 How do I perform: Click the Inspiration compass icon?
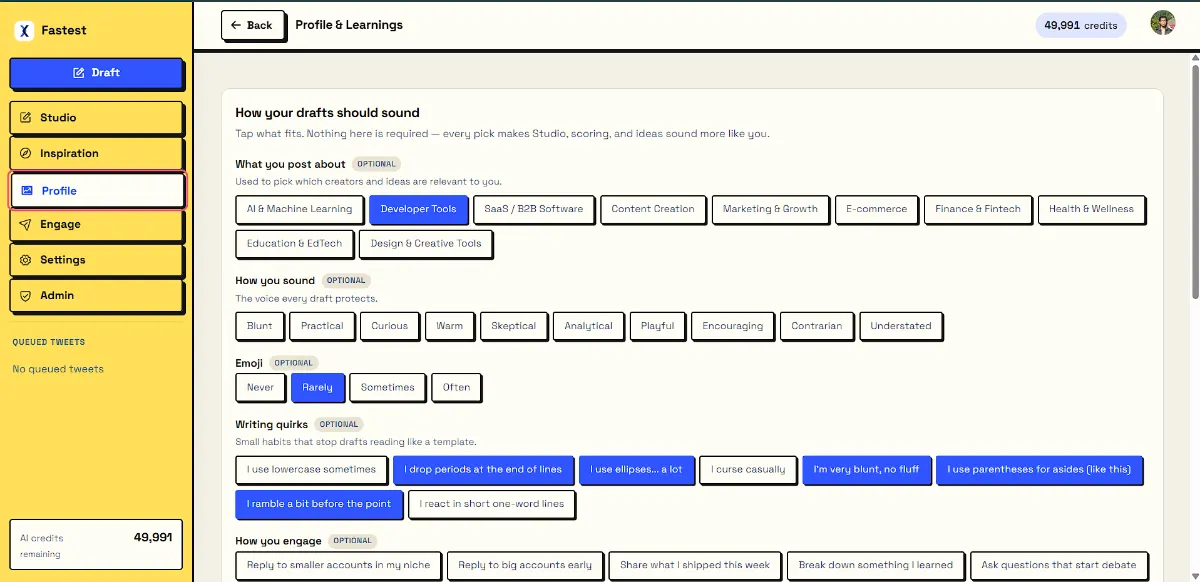(26, 154)
